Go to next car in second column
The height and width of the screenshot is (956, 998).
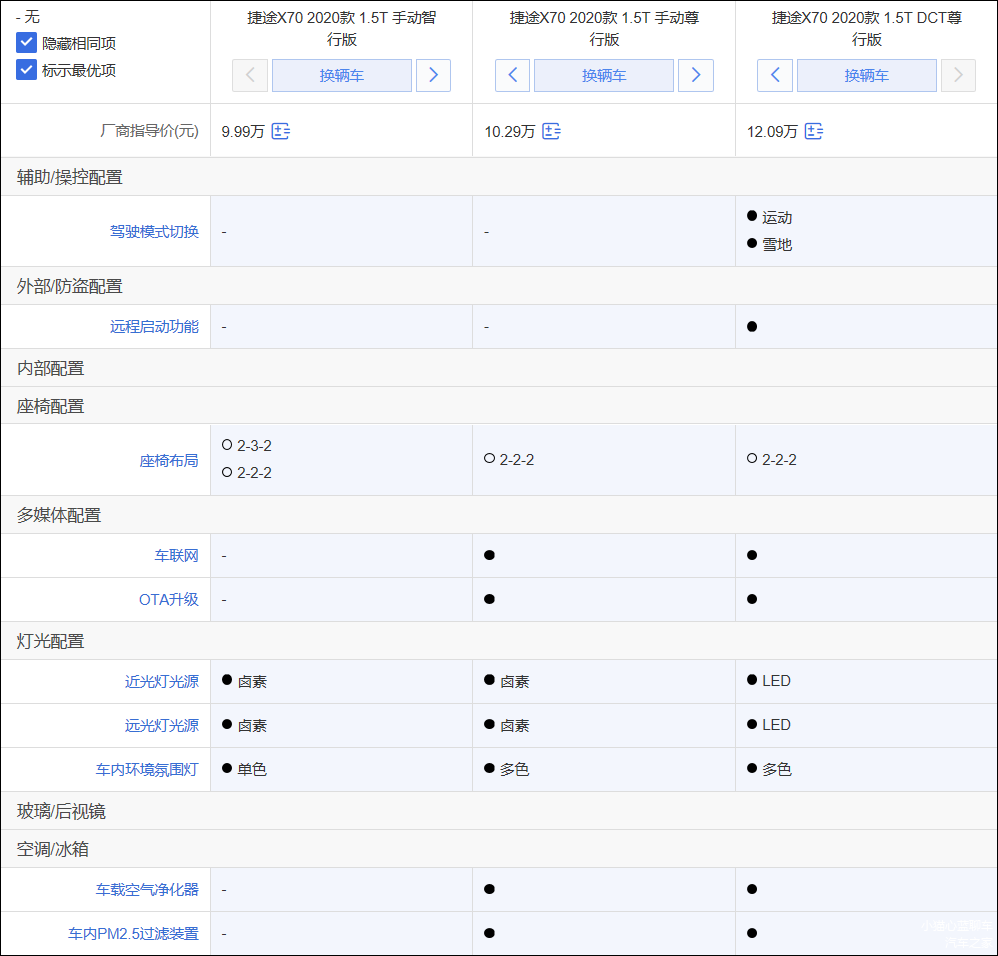696,76
